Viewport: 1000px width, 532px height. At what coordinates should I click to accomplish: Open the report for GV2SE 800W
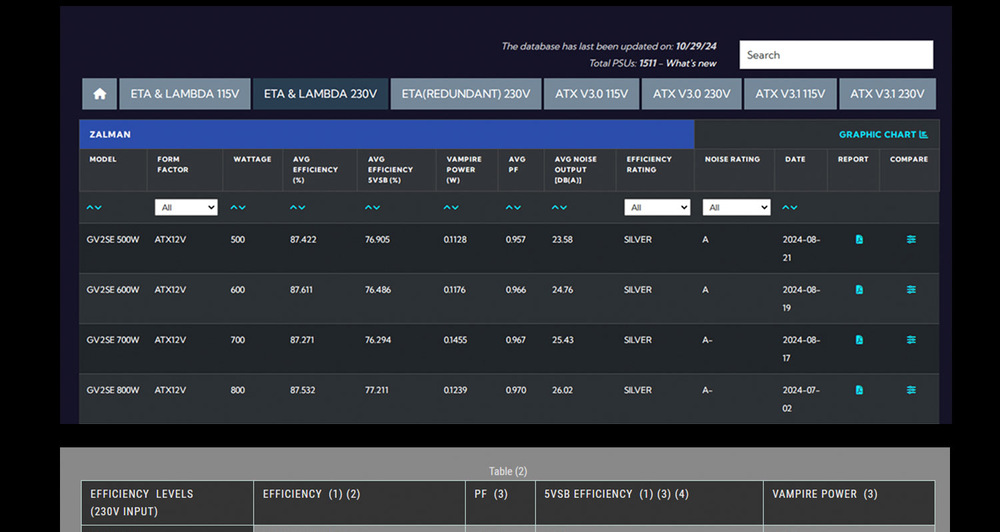859,390
